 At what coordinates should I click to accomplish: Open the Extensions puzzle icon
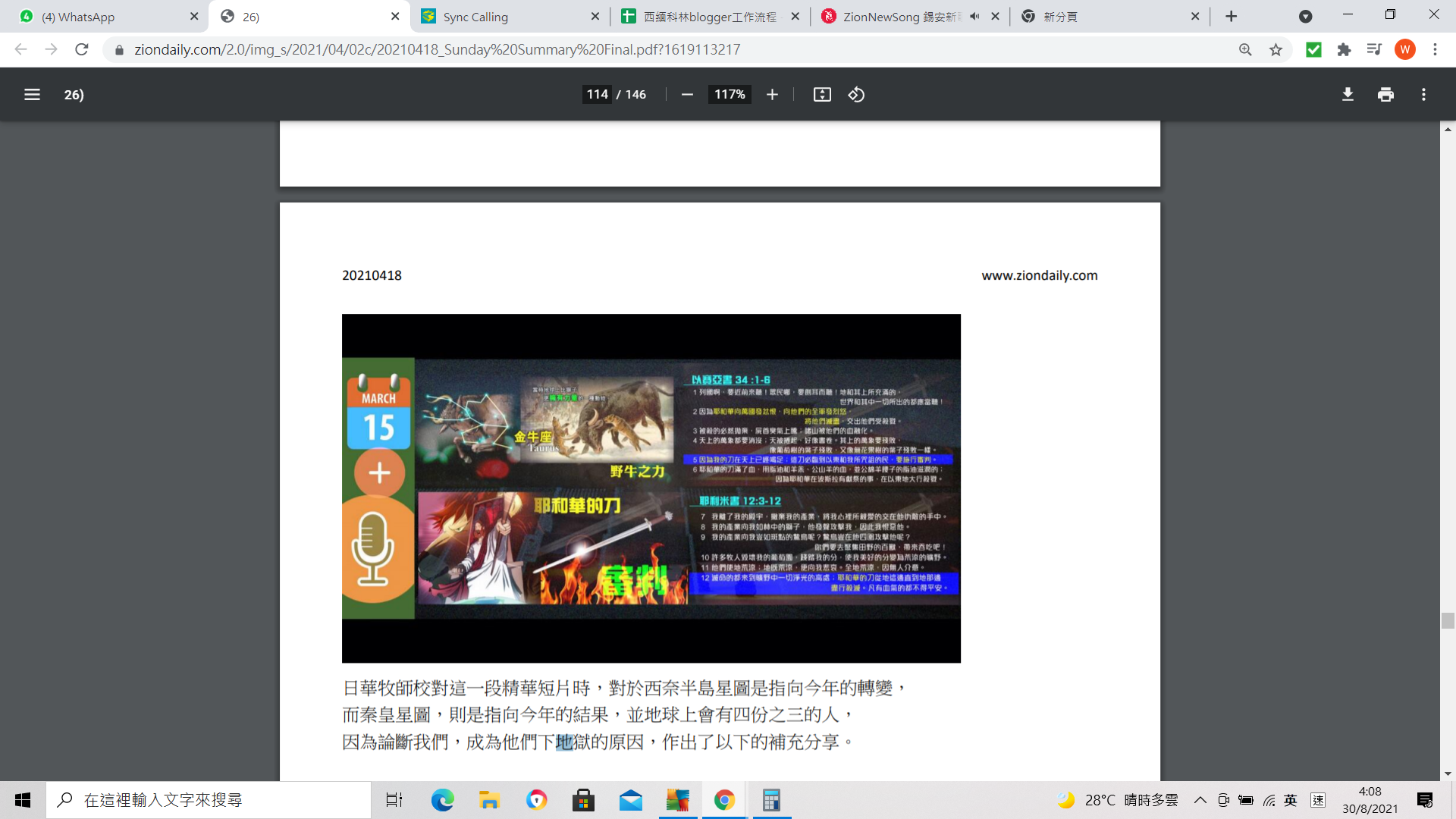coord(1344,49)
